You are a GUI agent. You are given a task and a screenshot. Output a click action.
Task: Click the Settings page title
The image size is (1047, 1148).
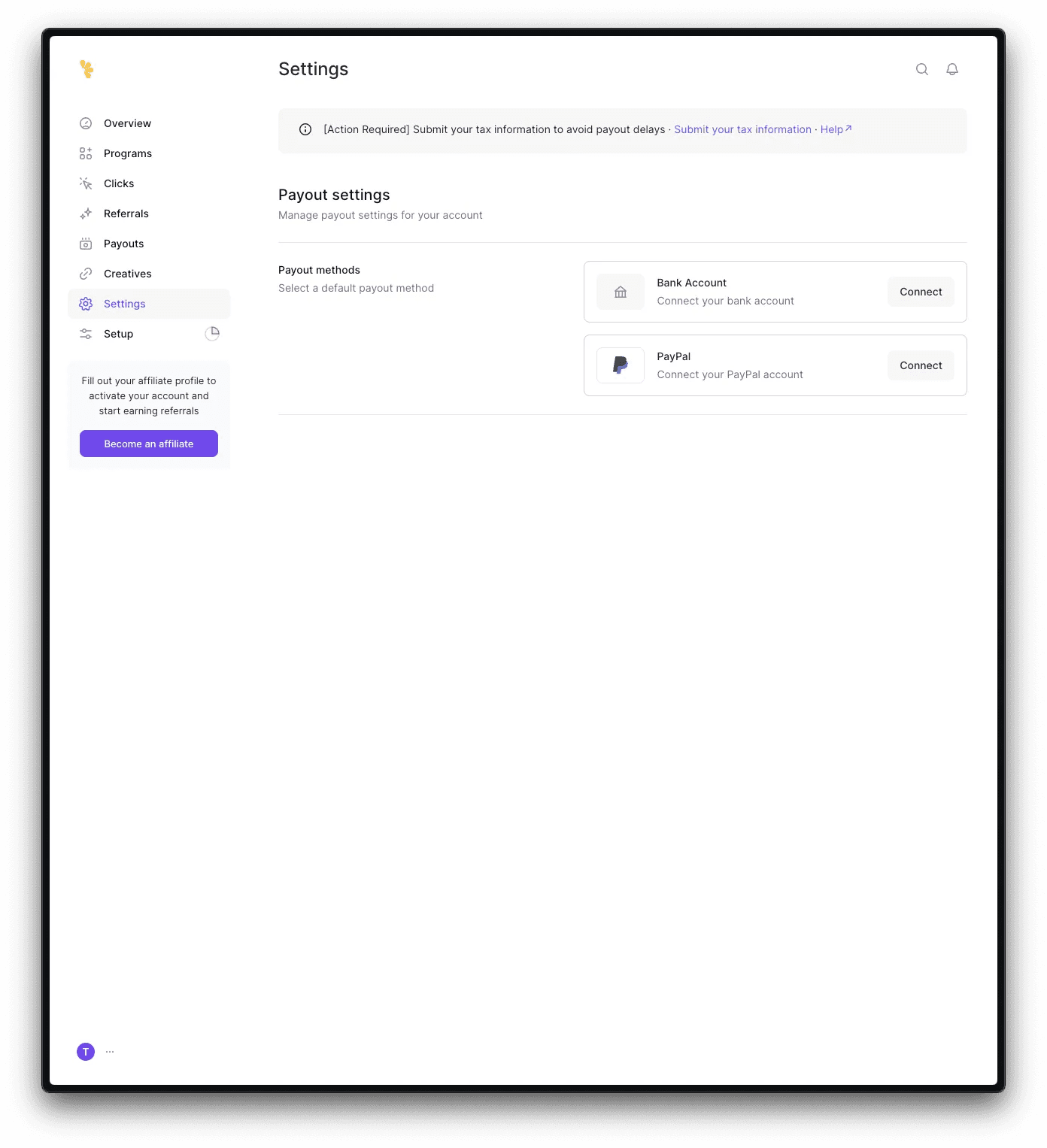(x=313, y=69)
